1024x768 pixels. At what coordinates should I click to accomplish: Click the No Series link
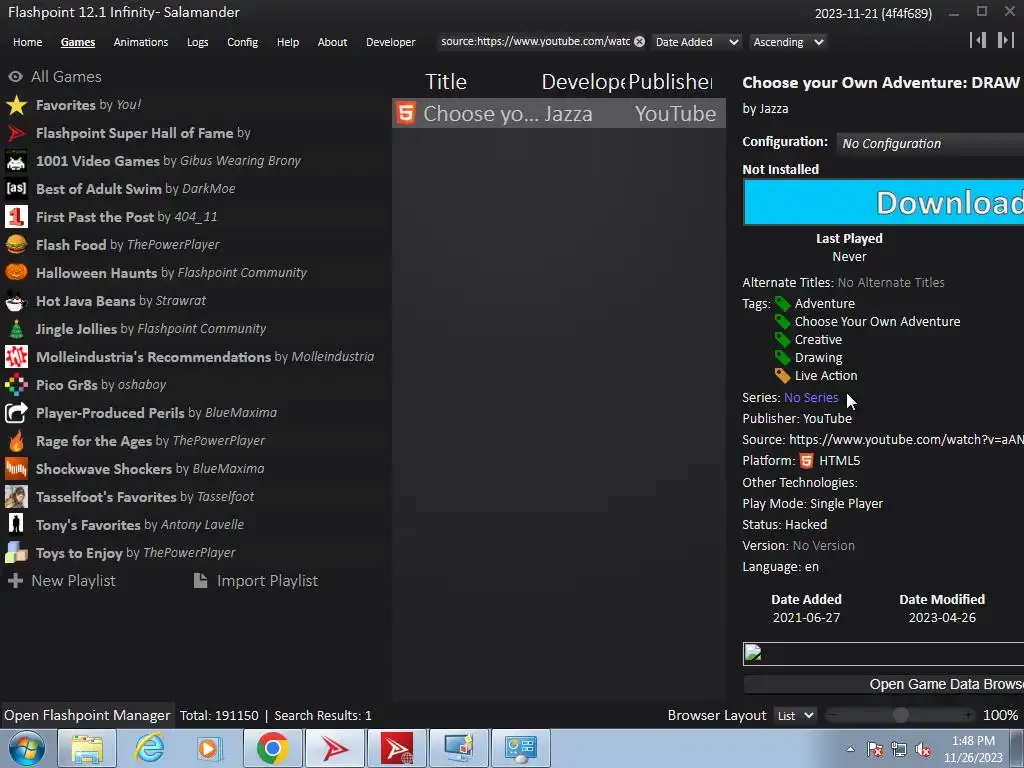(810, 398)
